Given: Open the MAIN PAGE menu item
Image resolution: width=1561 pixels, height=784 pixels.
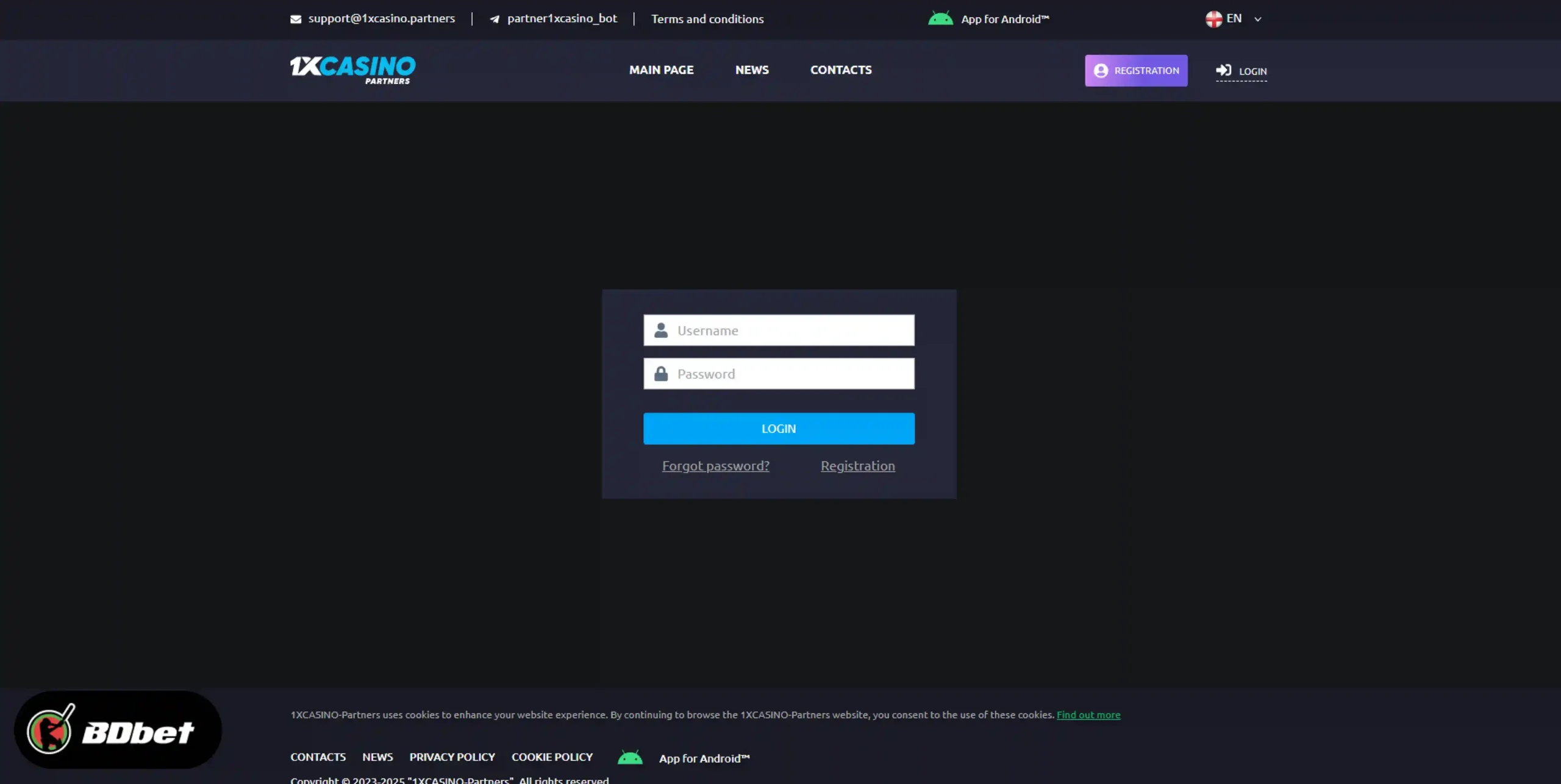Looking at the screenshot, I should [661, 70].
